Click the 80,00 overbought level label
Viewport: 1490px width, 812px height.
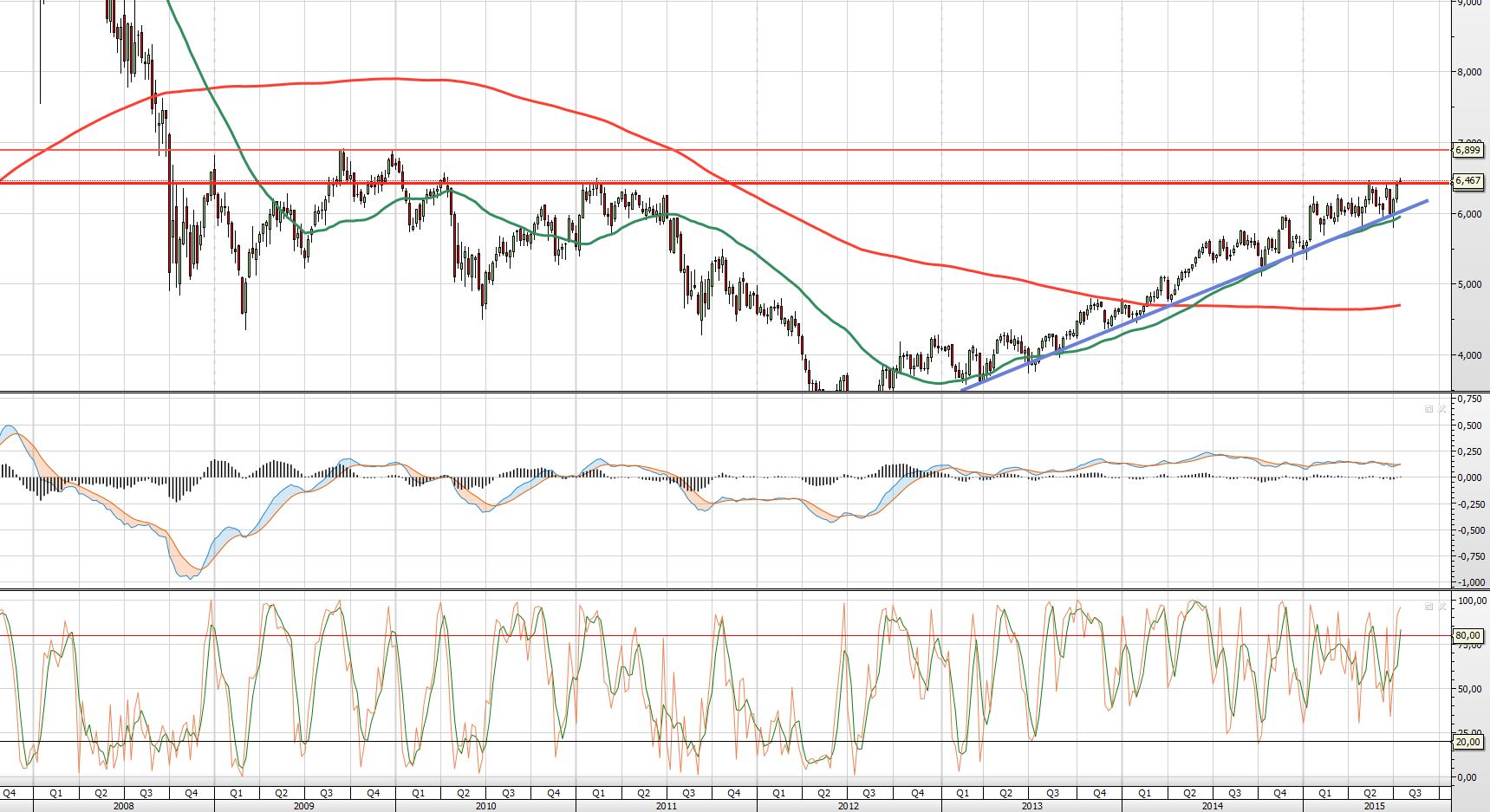pyautogui.click(x=1468, y=635)
